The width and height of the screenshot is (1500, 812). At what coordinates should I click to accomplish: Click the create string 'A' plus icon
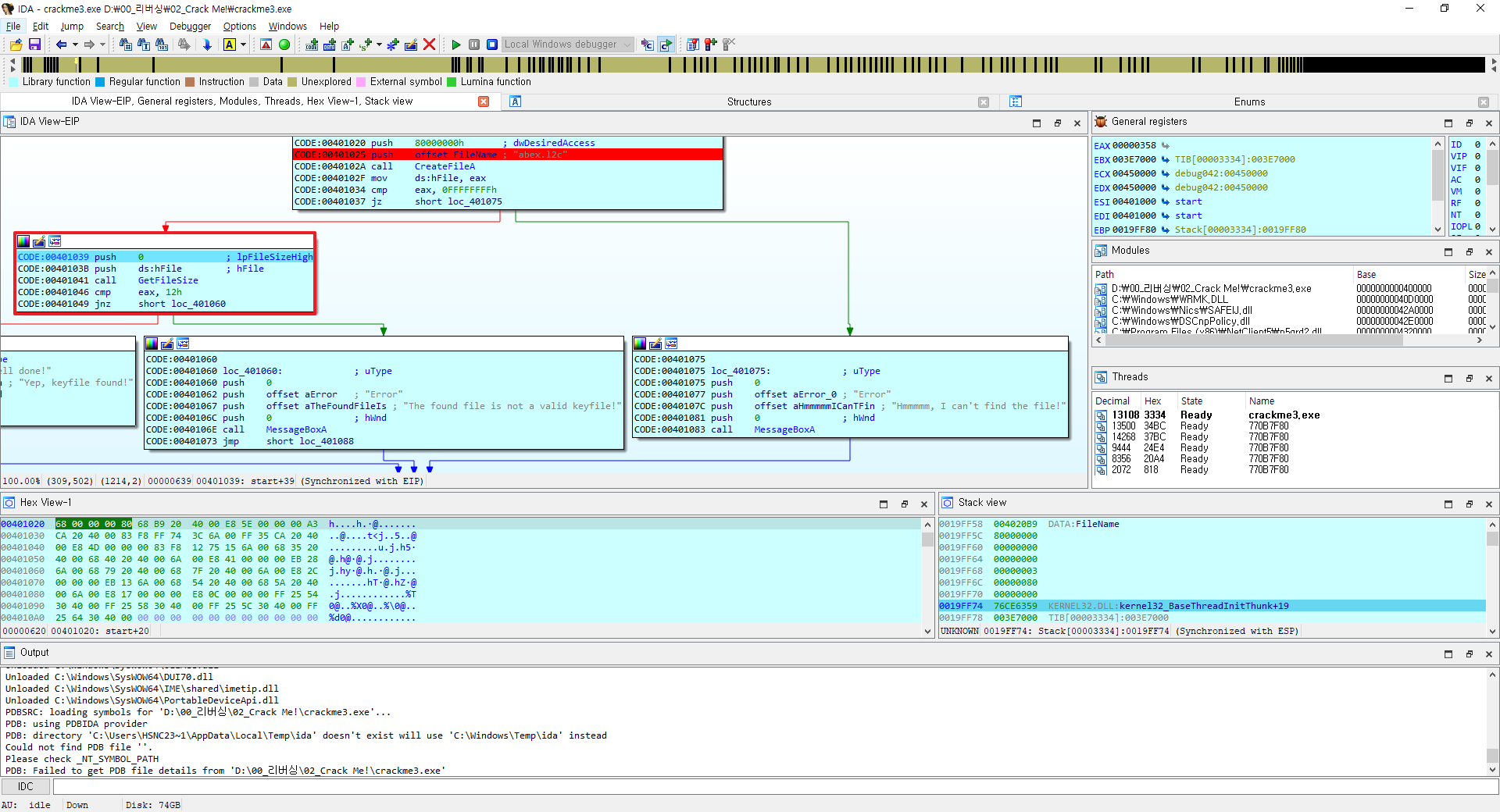(x=348, y=45)
